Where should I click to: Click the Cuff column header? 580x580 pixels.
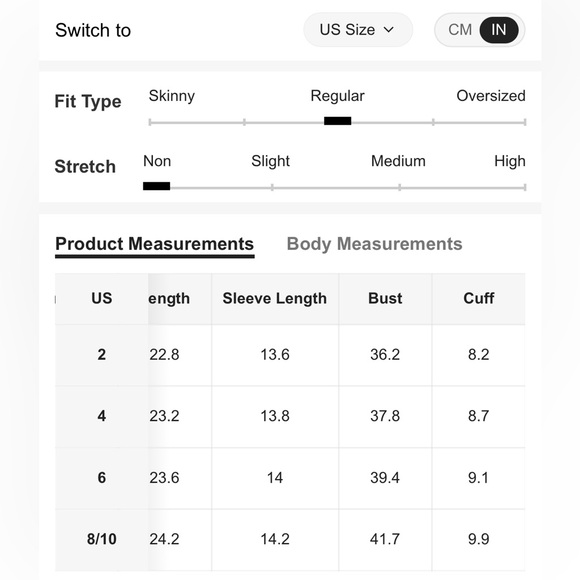[x=479, y=299]
